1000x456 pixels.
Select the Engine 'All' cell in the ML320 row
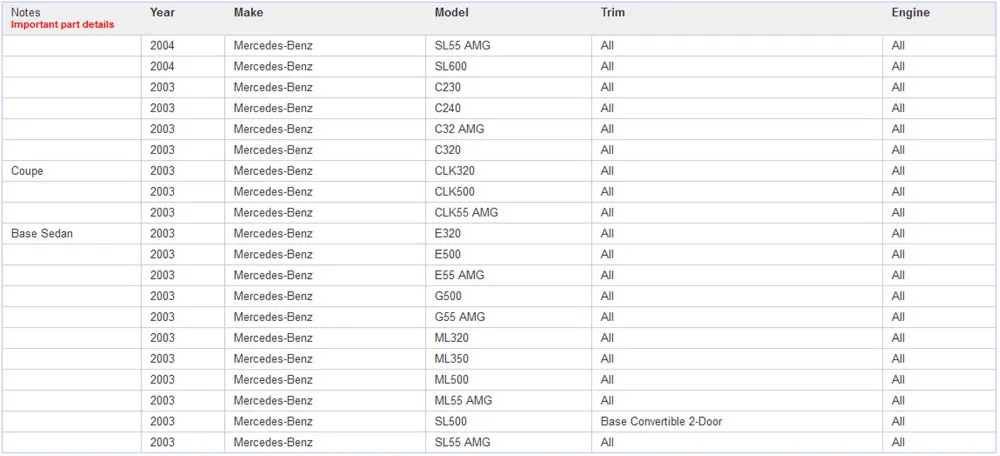[898, 338]
